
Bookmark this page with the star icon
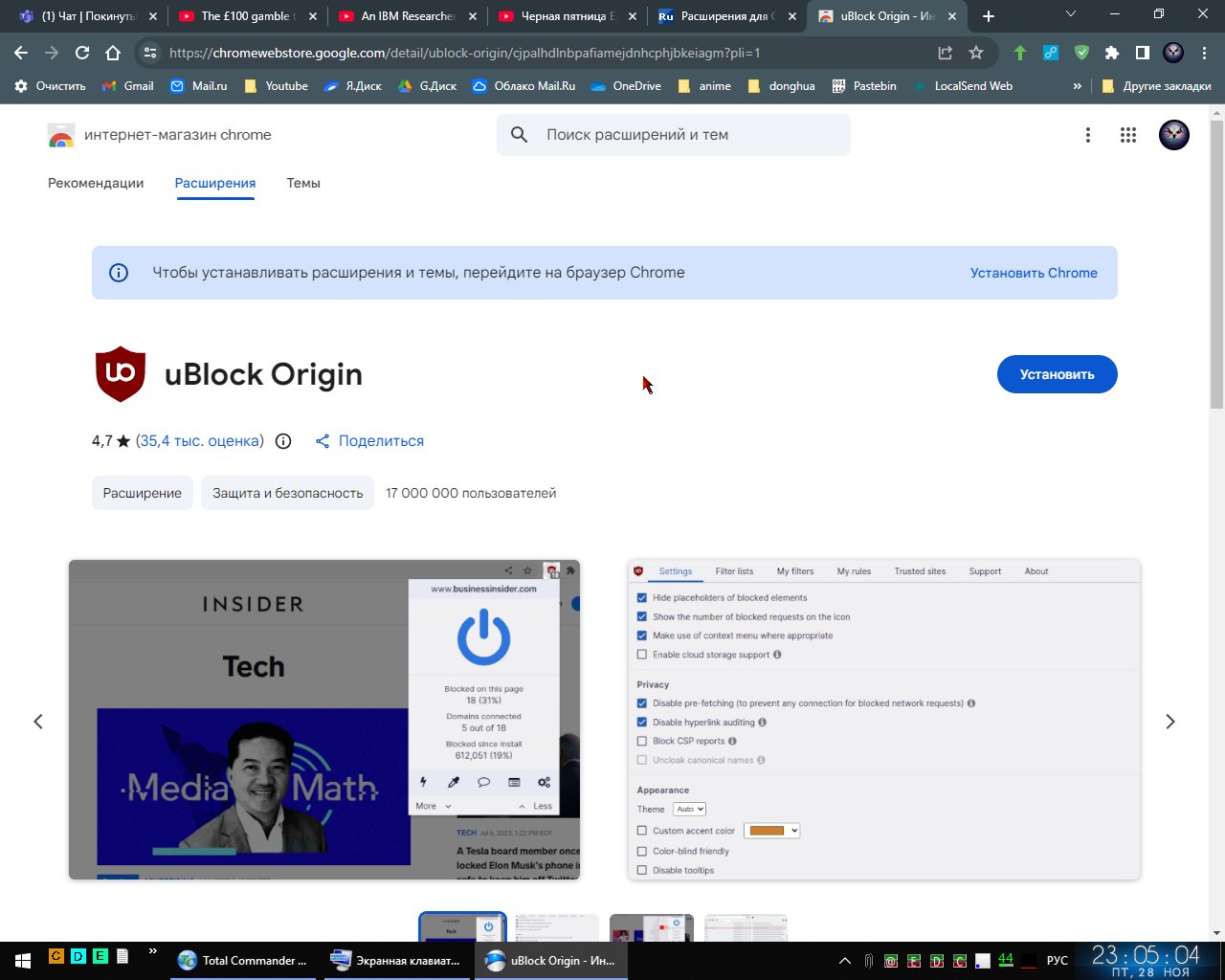[976, 53]
